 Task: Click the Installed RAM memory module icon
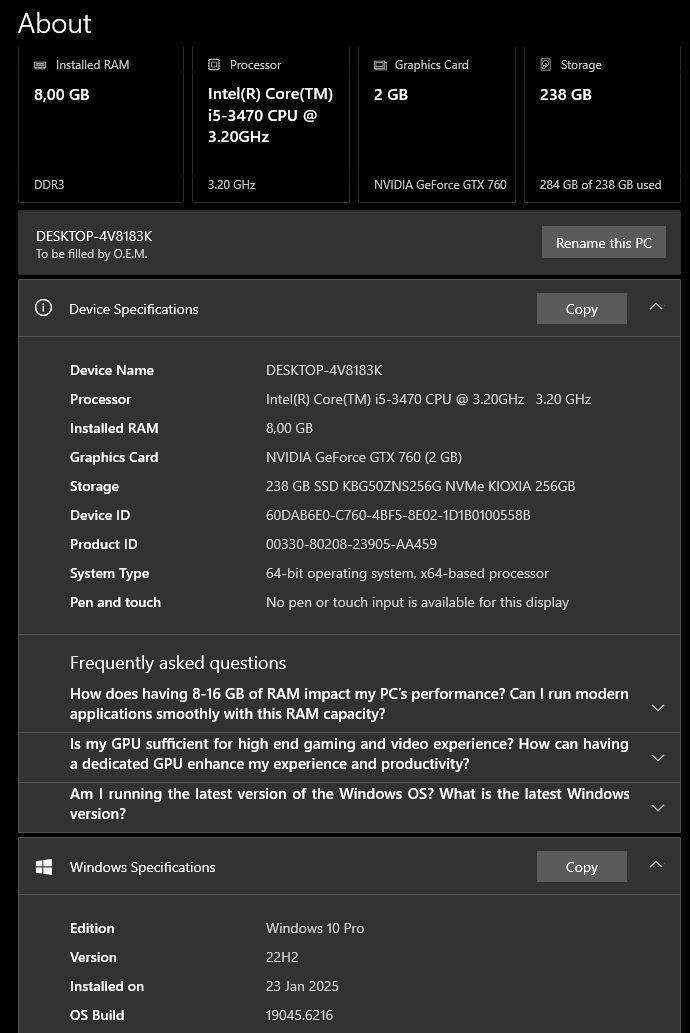click(40, 64)
